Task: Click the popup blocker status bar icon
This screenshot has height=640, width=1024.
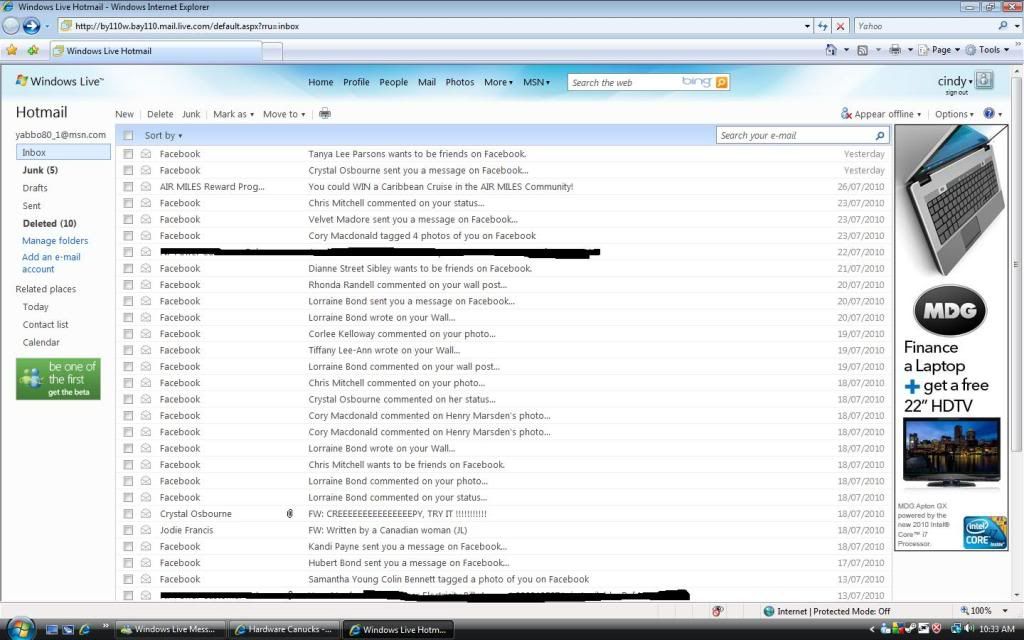Action: [718, 611]
